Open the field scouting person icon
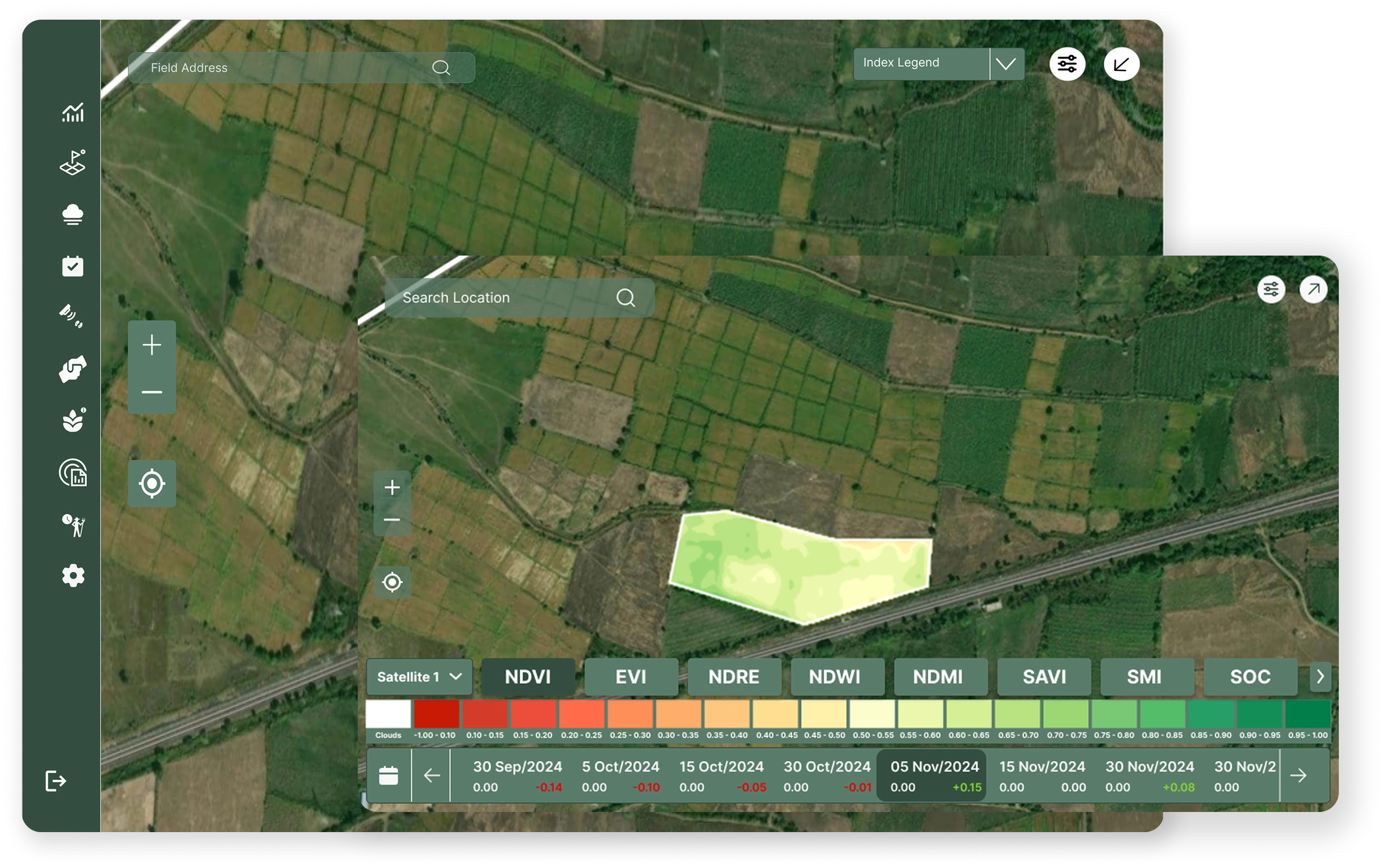The image size is (1386, 868). point(73,525)
